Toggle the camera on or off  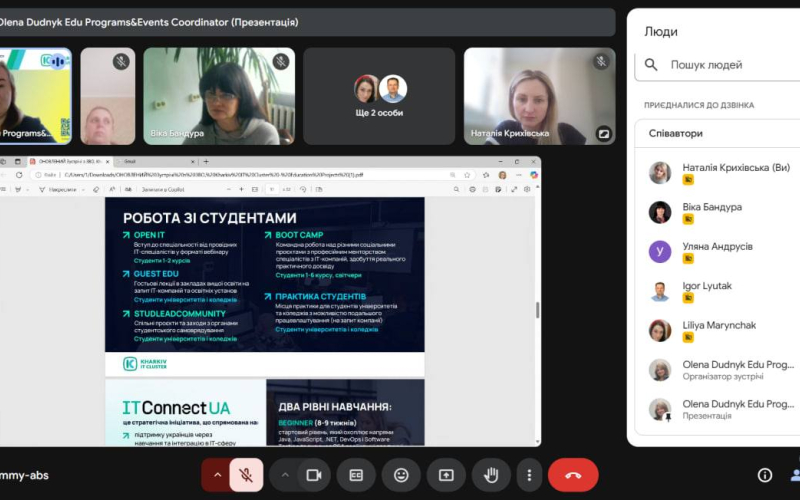(314, 475)
